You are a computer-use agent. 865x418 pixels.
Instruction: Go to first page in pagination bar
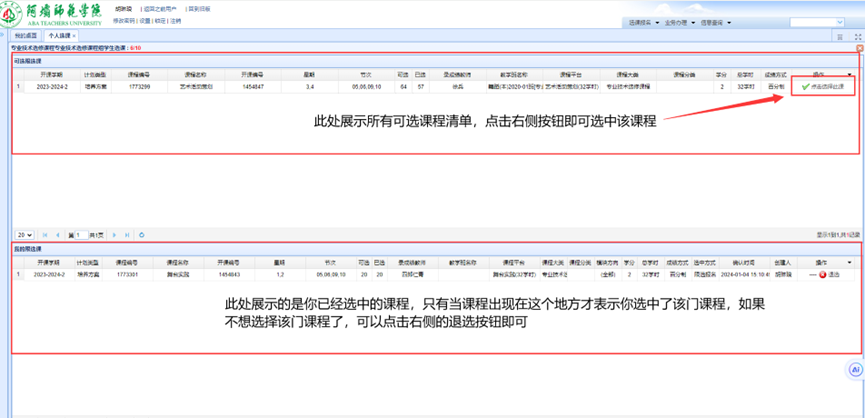[43, 234]
